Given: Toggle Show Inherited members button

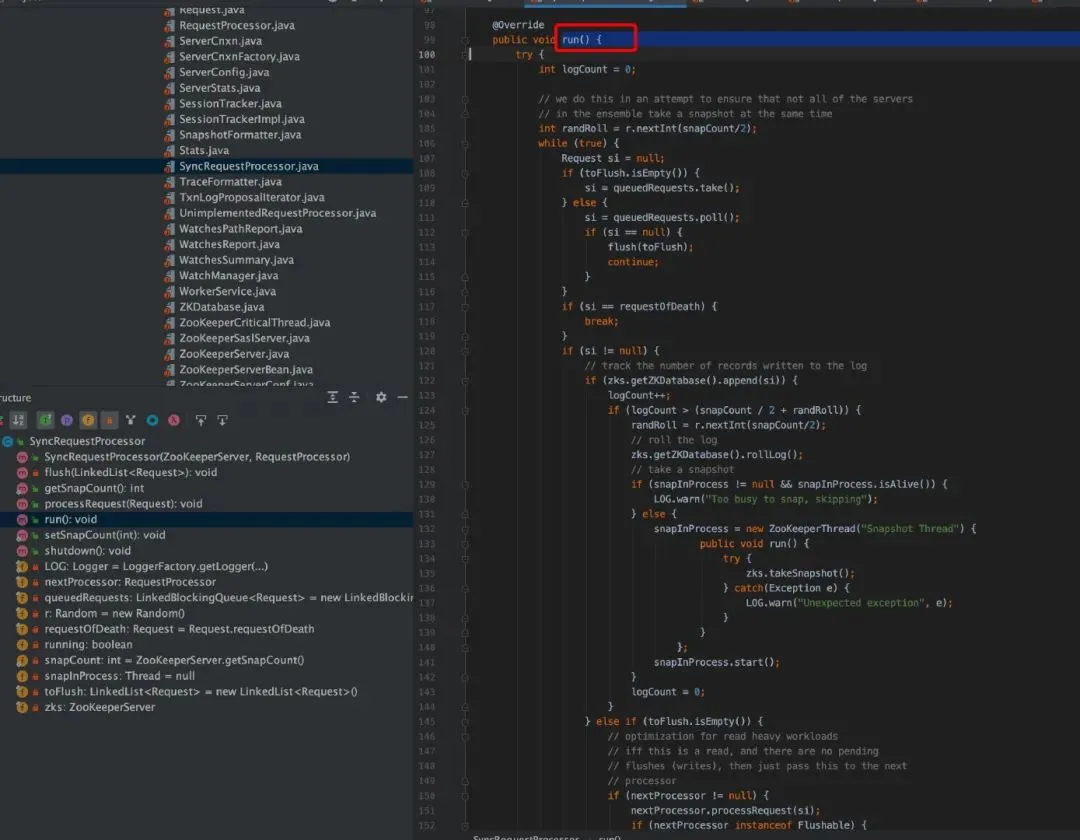Looking at the screenshot, I should [x=45, y=420].
